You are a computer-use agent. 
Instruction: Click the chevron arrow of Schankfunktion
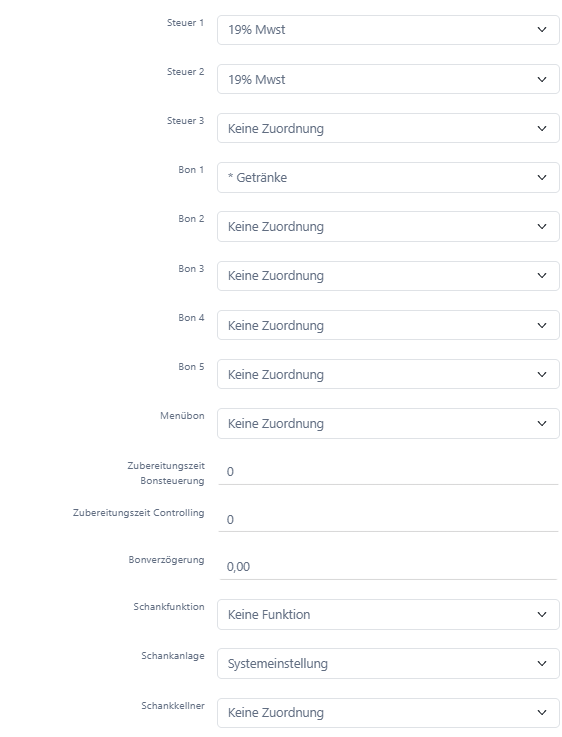click(542, 614)
